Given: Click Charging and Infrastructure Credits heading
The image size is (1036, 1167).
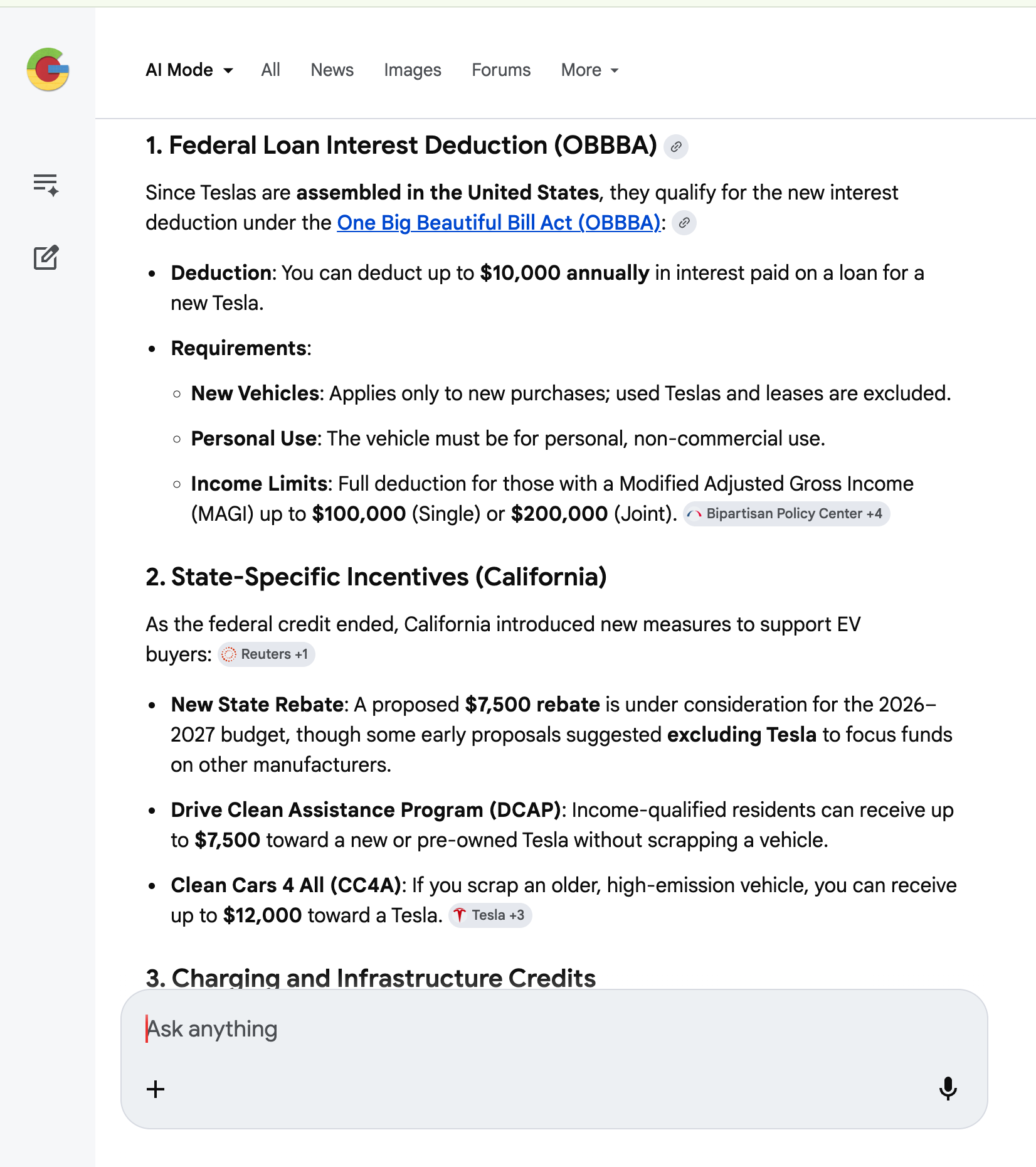Looking at the screenshot, I should pos(371,978).
